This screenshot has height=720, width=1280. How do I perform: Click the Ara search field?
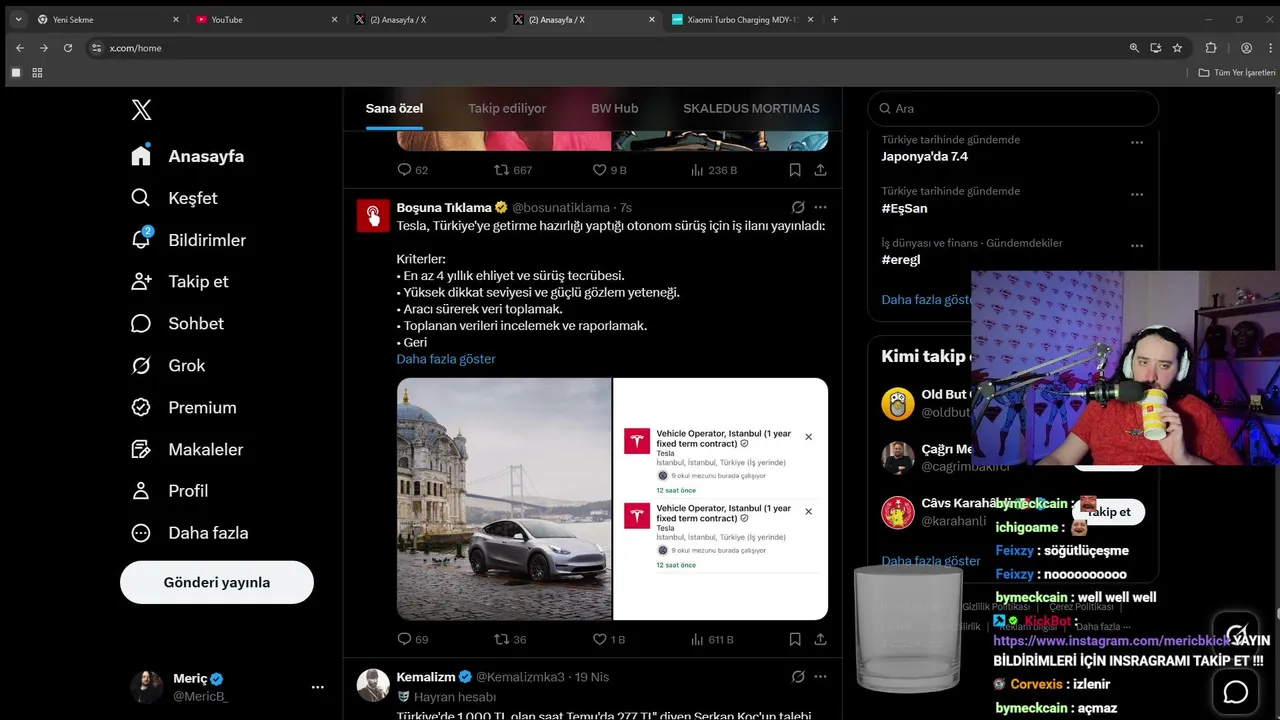1013,108
